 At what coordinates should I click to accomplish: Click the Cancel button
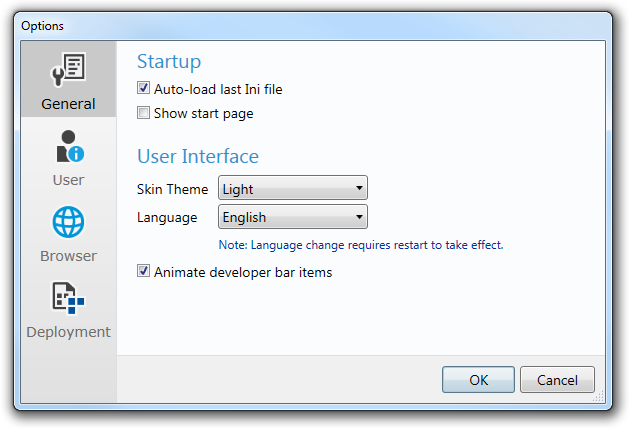[x=557, y=379]
